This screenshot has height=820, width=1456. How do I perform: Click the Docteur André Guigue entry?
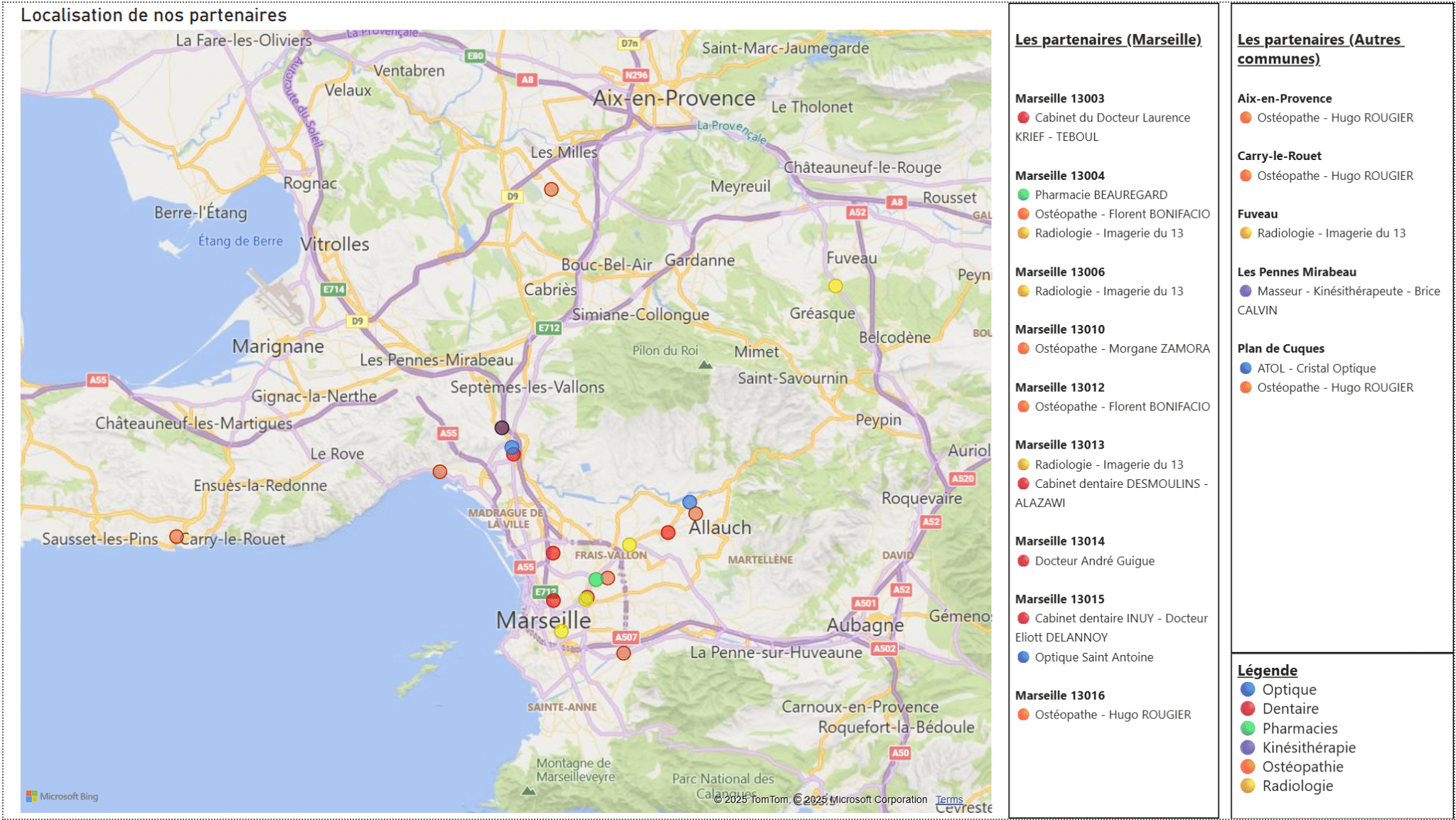[1094, 561]
